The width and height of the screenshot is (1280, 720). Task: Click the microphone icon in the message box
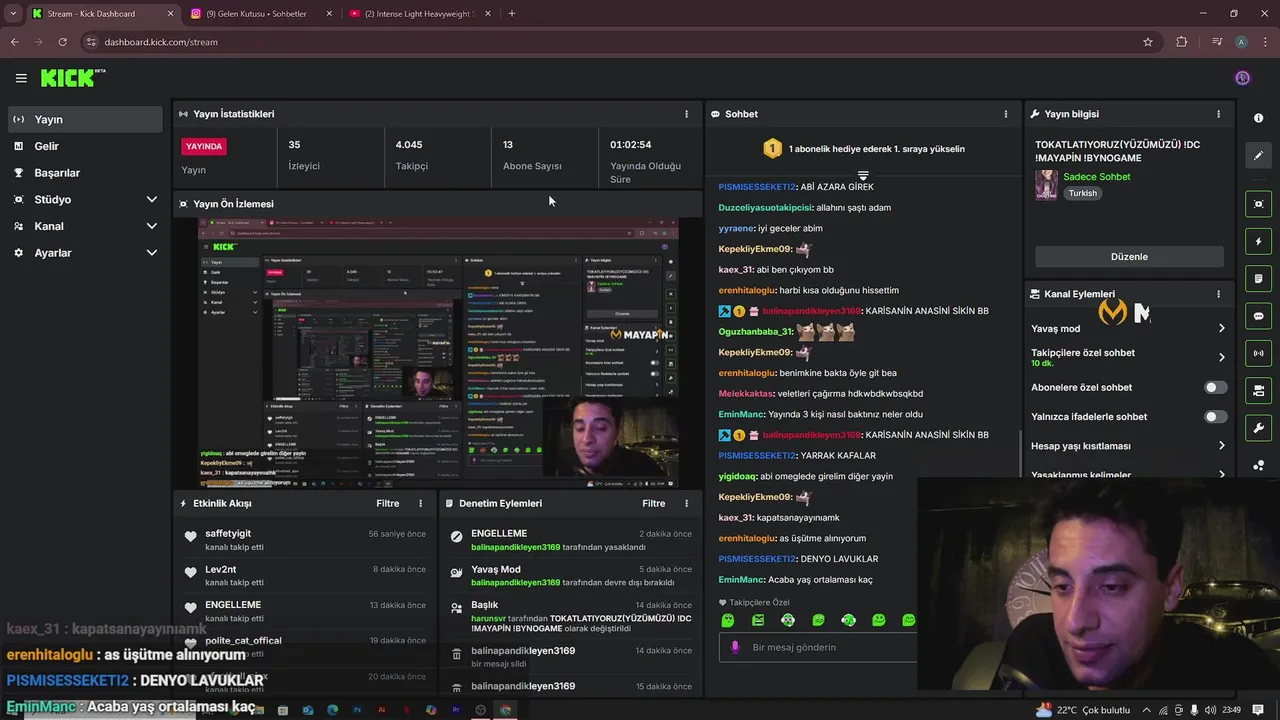[735, 647]
